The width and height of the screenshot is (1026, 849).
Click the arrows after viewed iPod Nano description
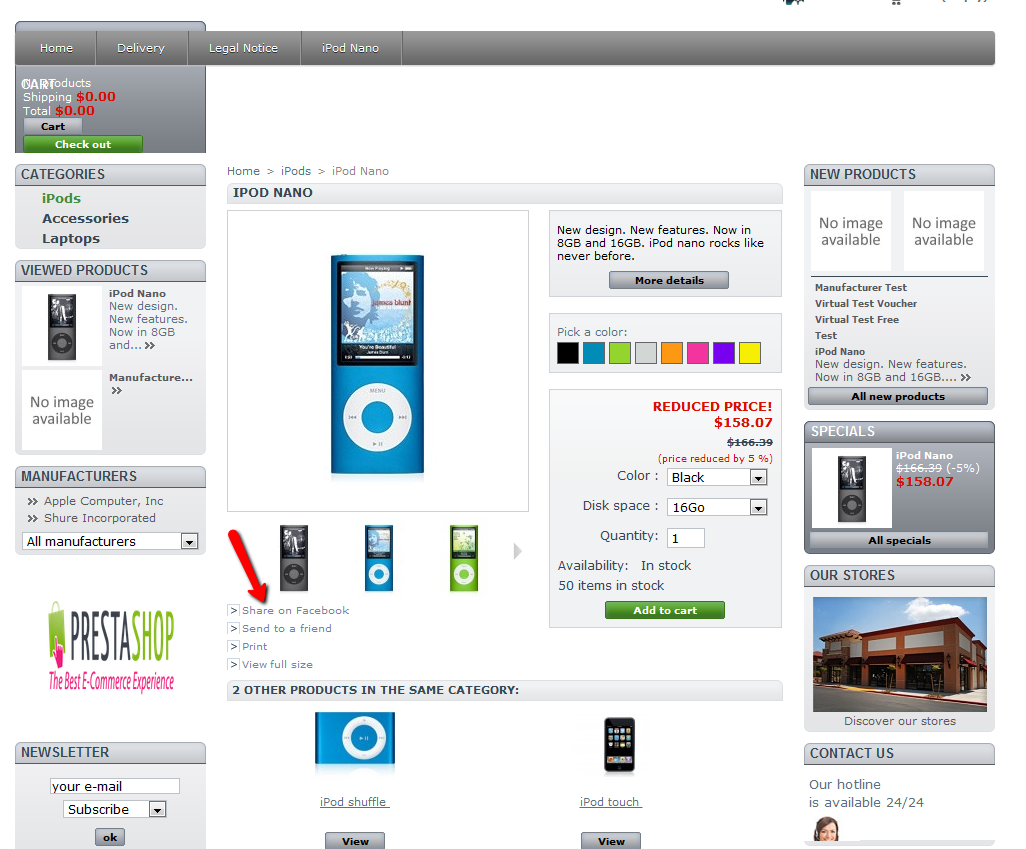(150, 346)
